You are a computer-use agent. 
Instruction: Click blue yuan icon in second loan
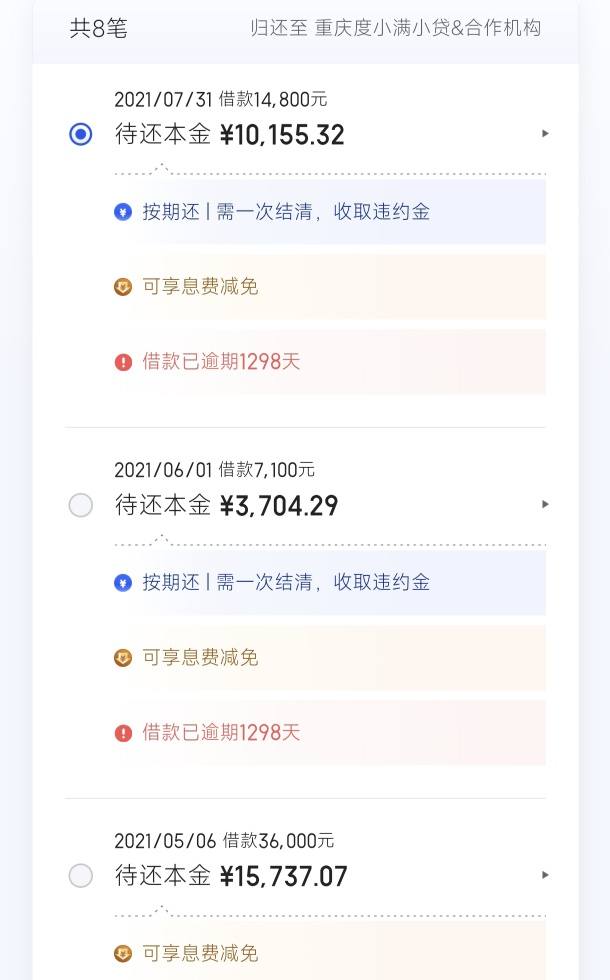123,583
